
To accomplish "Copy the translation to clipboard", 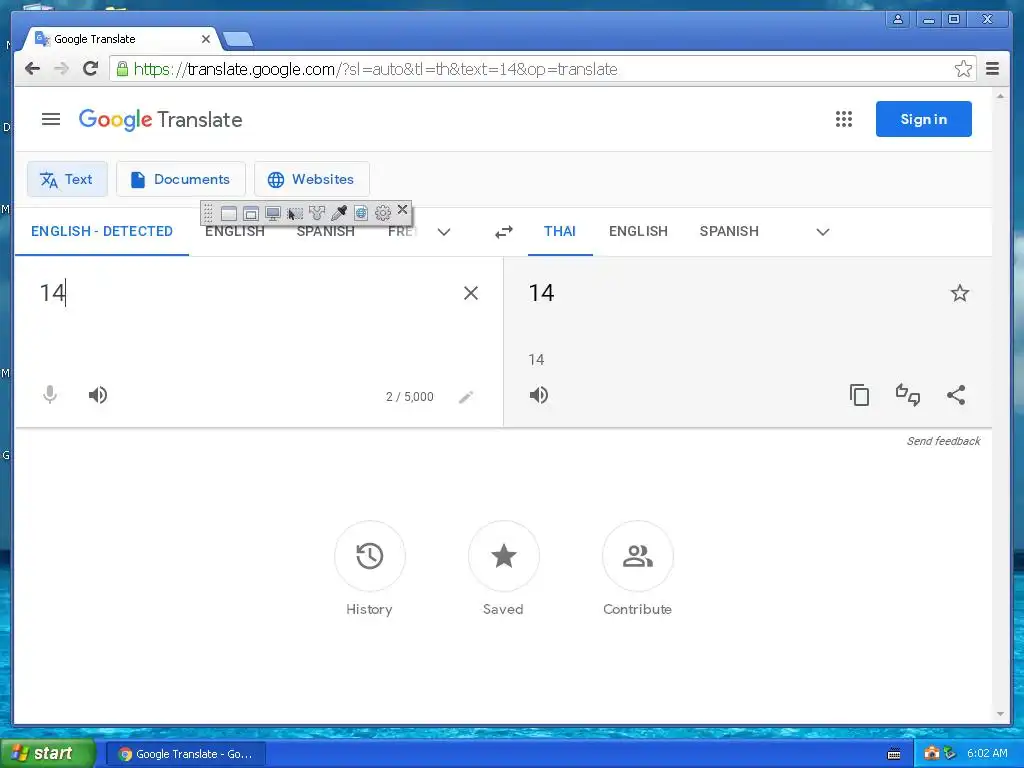I will (859, 395).
